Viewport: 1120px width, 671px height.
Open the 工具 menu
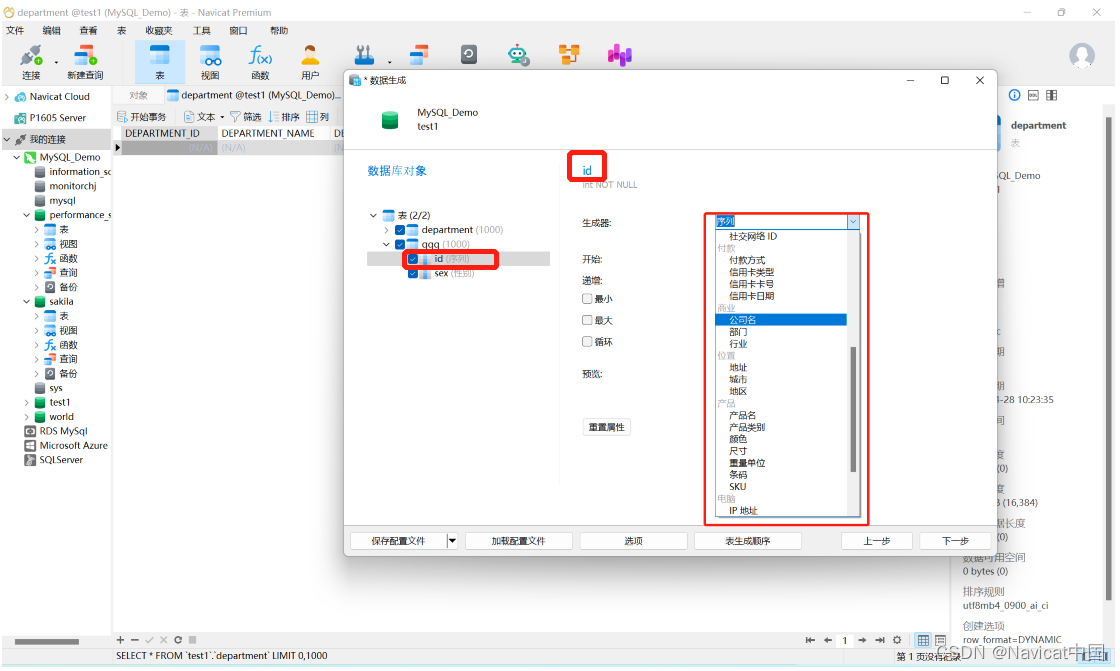201,30
